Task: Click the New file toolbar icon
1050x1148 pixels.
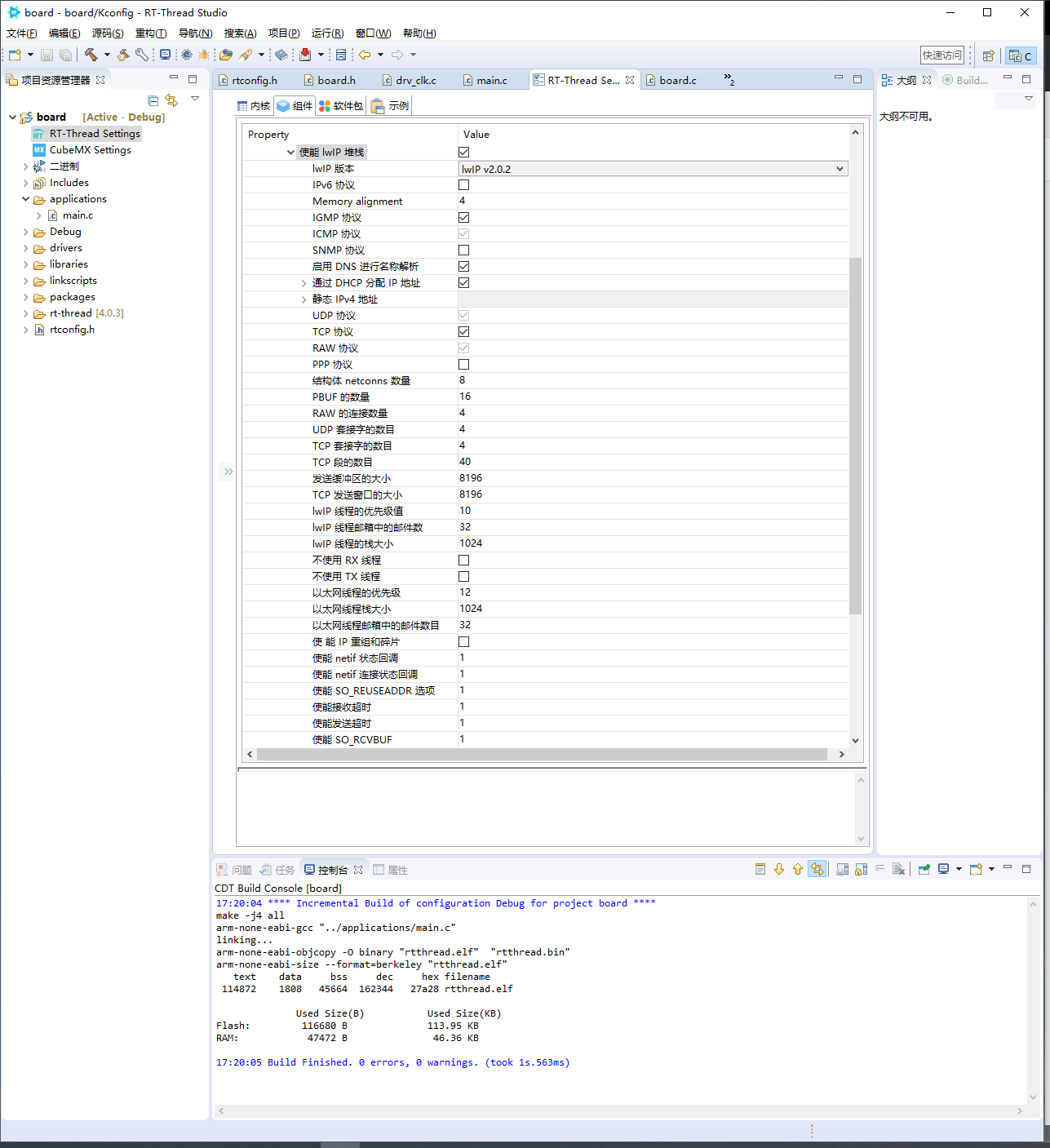Action: click(15, 55)
